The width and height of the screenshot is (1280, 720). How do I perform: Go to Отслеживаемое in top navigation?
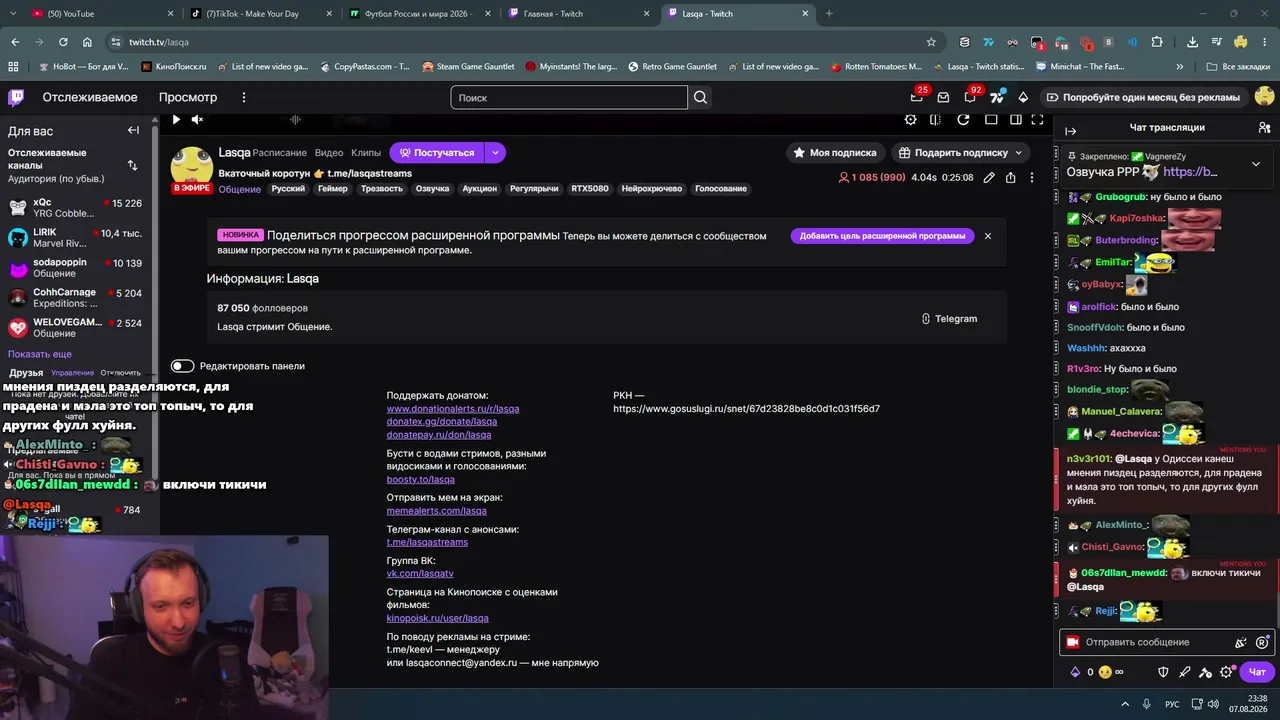point(90,97)
